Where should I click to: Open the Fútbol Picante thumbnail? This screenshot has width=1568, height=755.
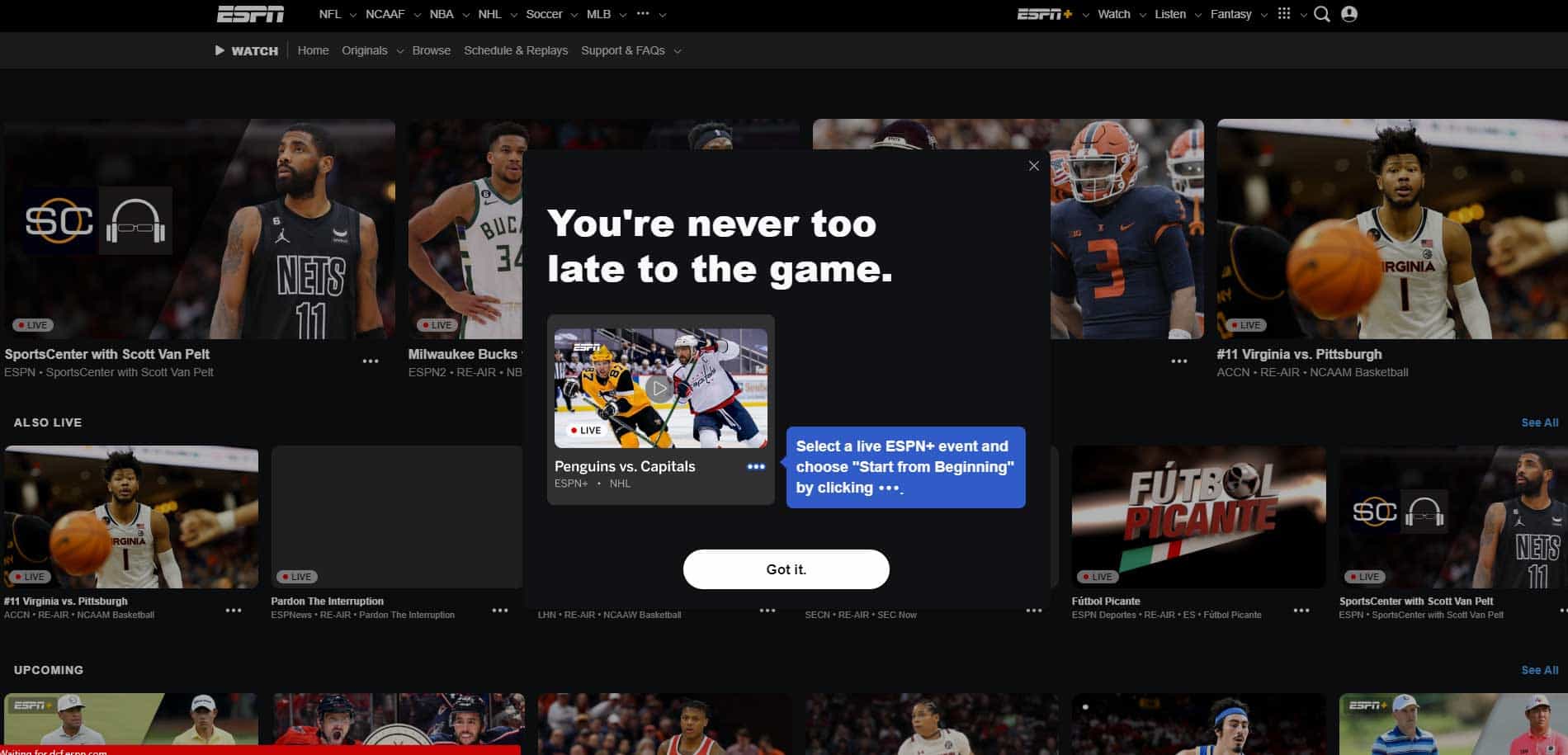pyautogui.click(x=1198, y=517)
